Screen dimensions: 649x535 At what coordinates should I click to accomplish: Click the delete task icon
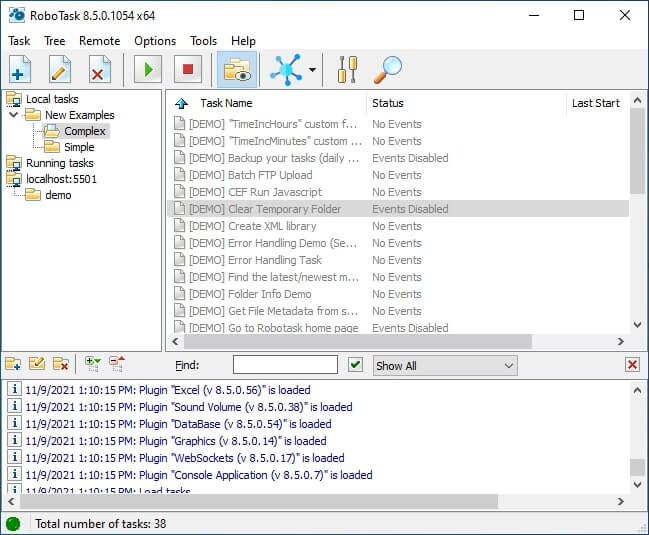pos(99,70)
